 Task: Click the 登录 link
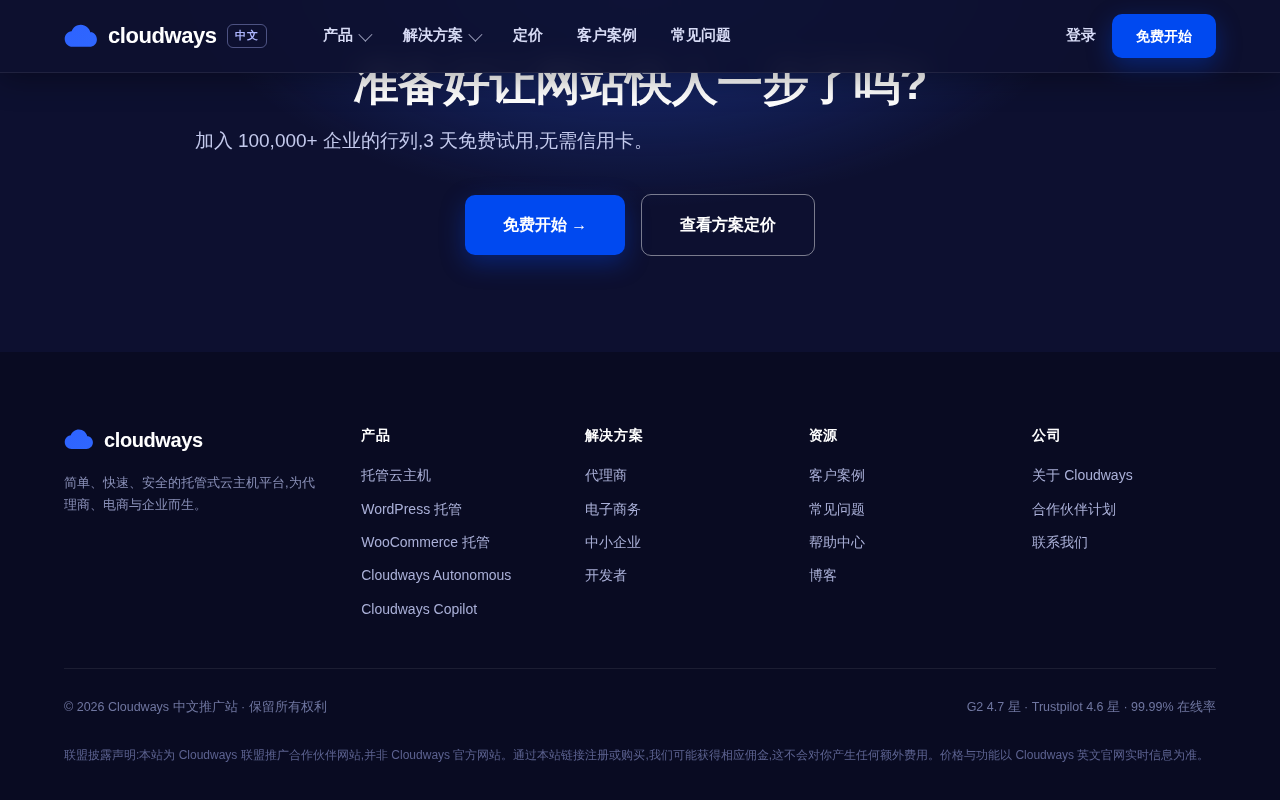[x=1081, y=36]
